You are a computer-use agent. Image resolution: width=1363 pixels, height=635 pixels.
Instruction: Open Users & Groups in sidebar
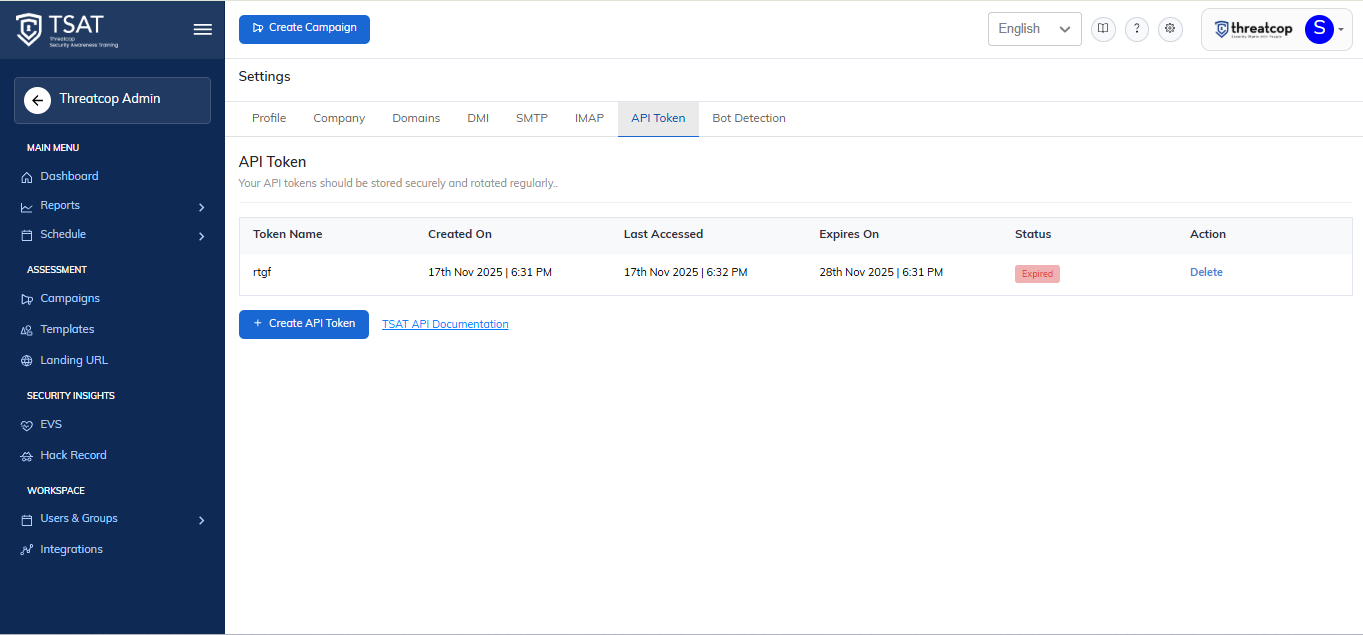tap(79, 518)
